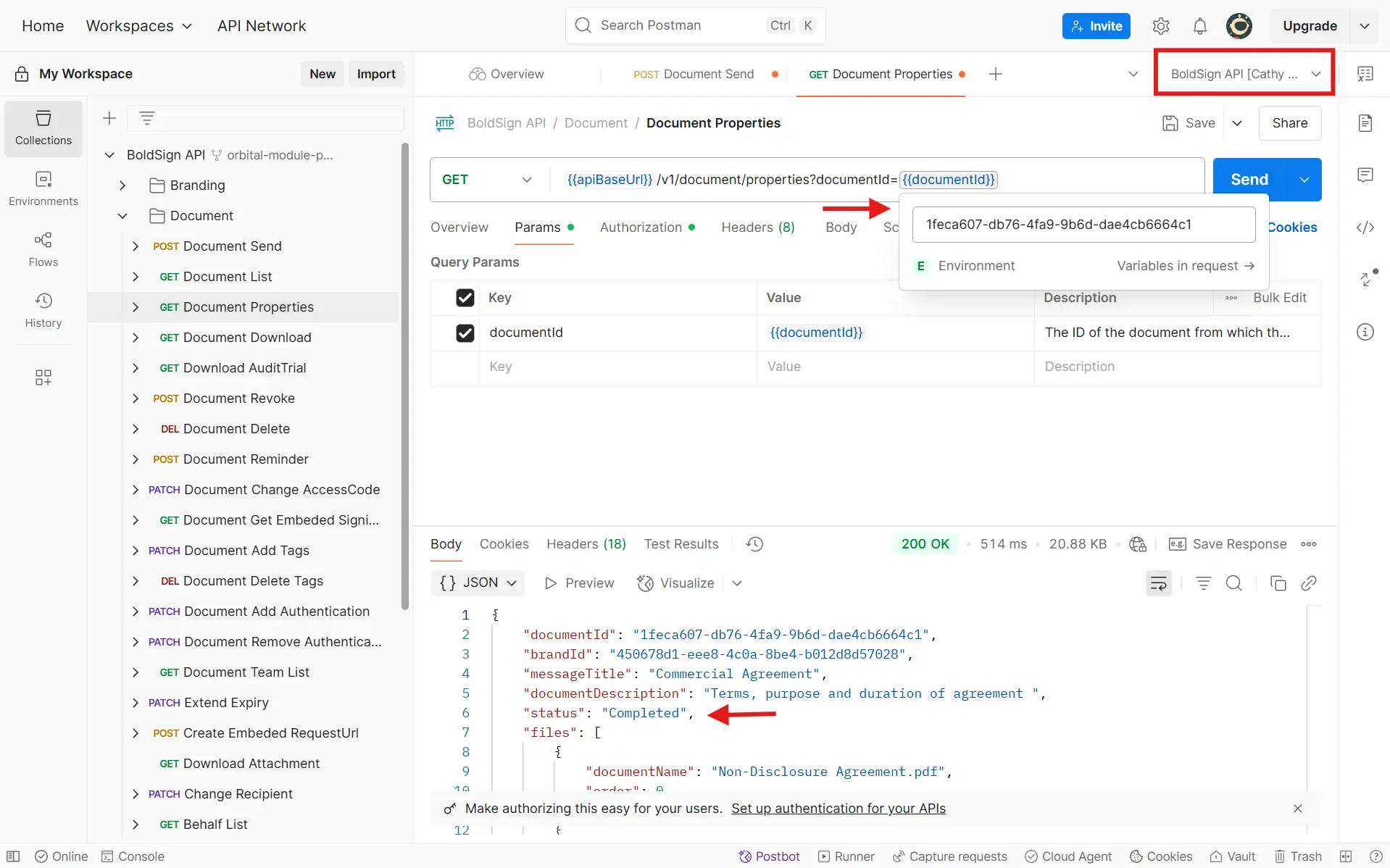Open a new request tab with plus

[996, 74]
